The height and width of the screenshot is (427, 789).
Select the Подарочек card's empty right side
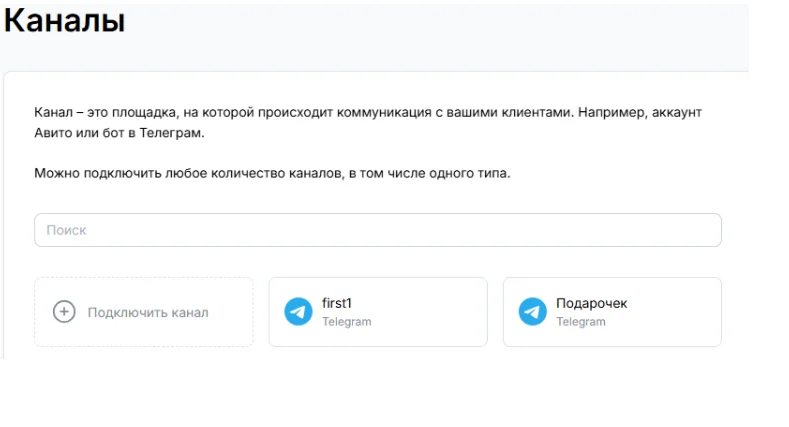coord(680,312)
